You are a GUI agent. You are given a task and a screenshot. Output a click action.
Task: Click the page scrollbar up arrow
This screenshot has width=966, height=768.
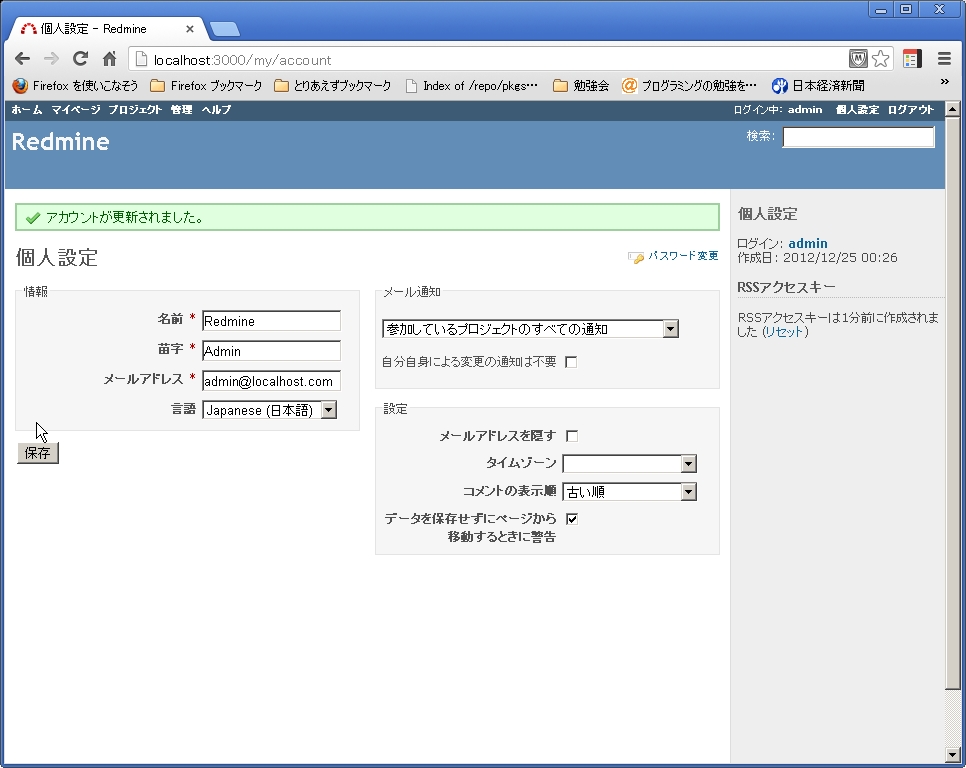click(x=952, y=110)
